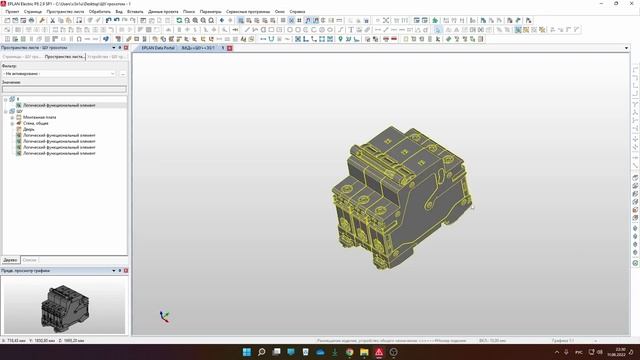Open the Проект menu
Viewport: 640px width, 360px height.
tap(12, 12)
